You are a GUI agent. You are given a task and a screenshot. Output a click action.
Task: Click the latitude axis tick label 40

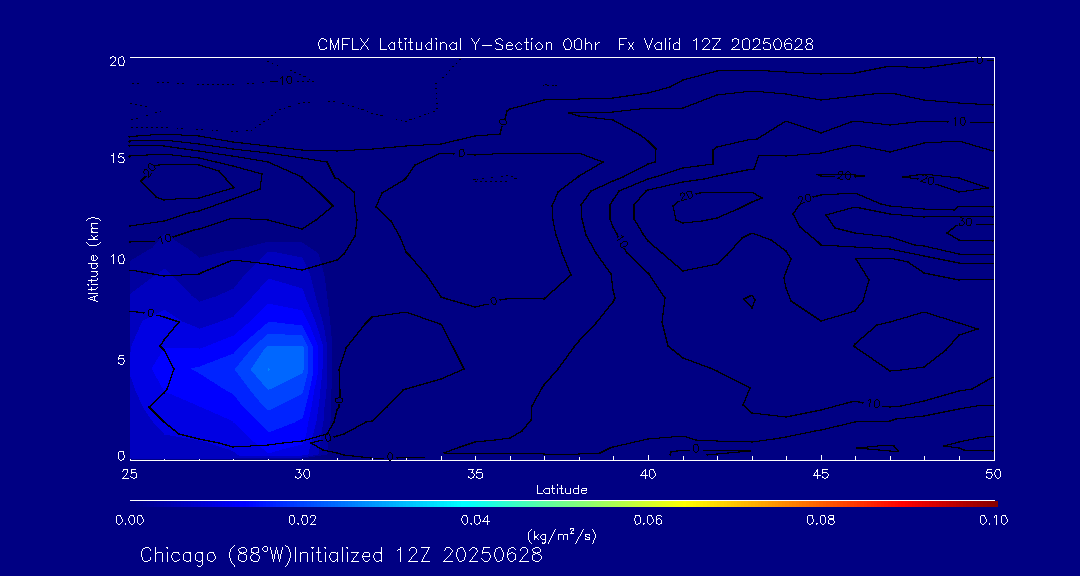(x=648, y=474)
